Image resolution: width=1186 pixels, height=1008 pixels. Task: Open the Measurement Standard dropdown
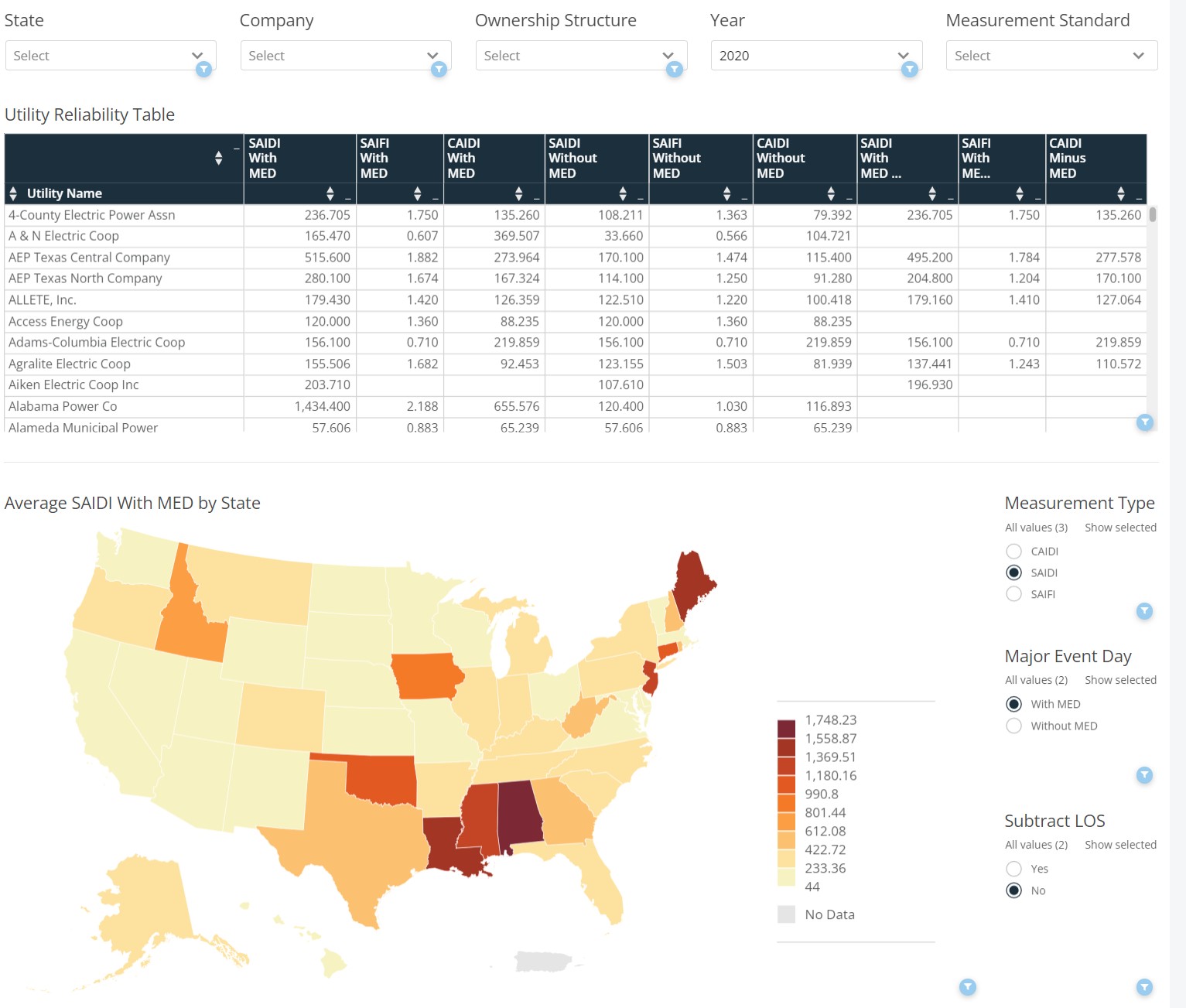1051,56
